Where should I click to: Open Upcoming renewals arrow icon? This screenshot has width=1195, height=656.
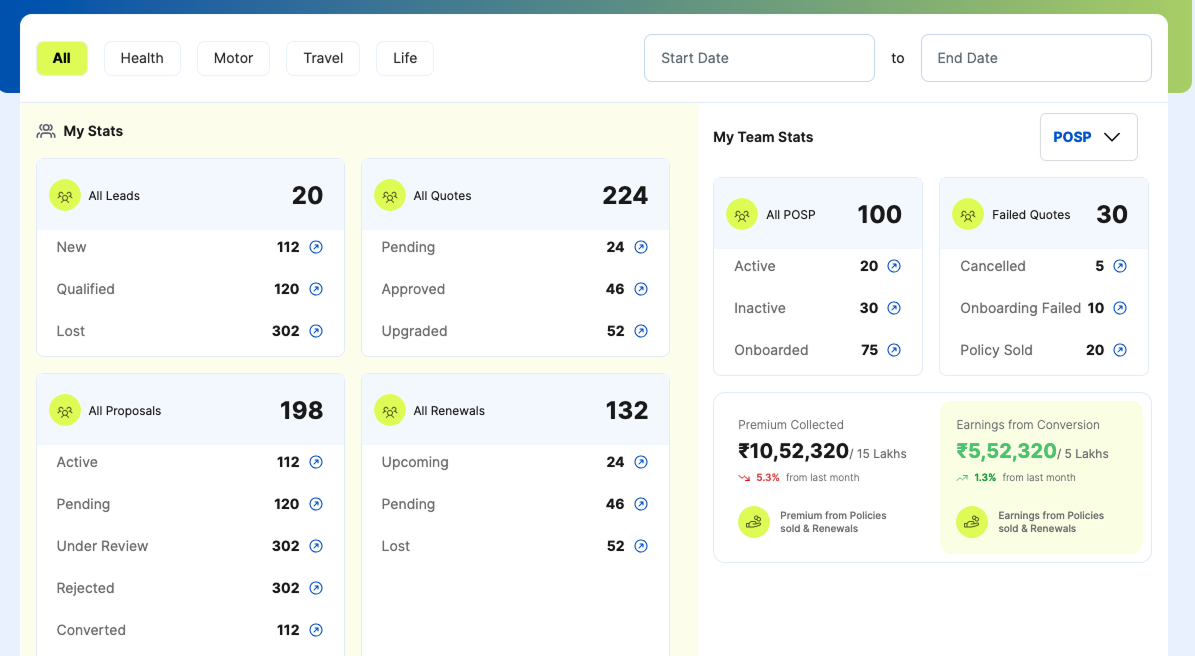tap(641, 462)
